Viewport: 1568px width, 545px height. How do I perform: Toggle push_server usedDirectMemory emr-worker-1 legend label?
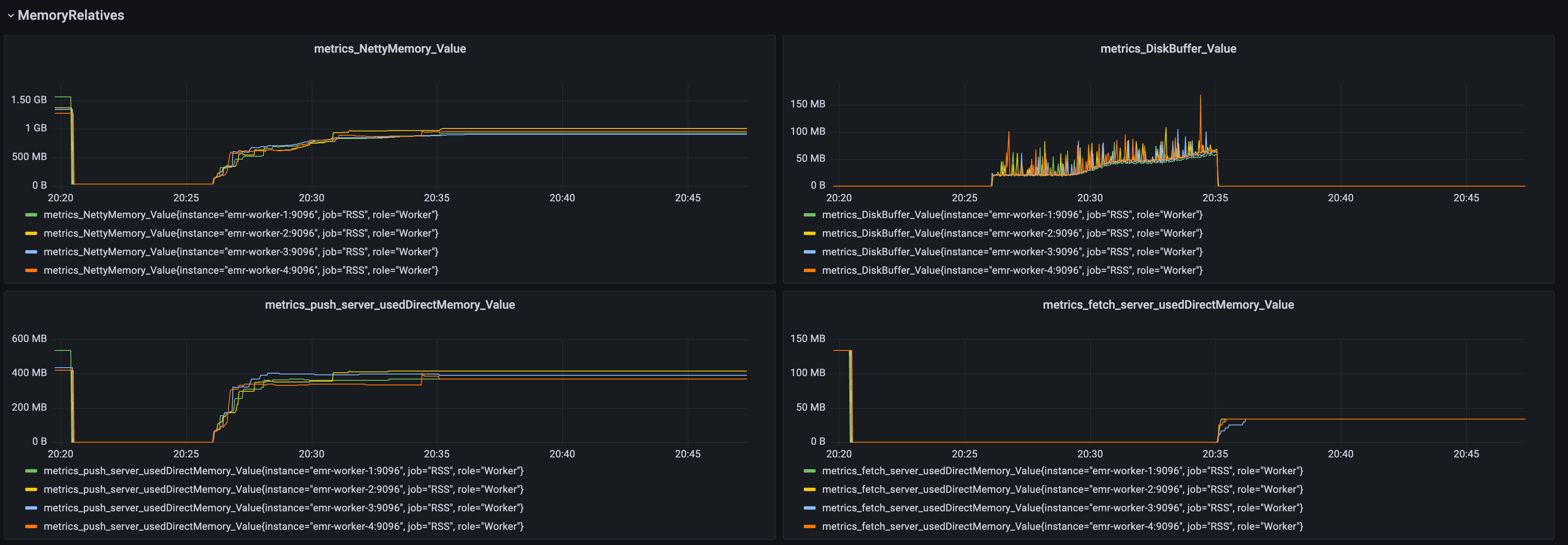click(x=284, y=471)
